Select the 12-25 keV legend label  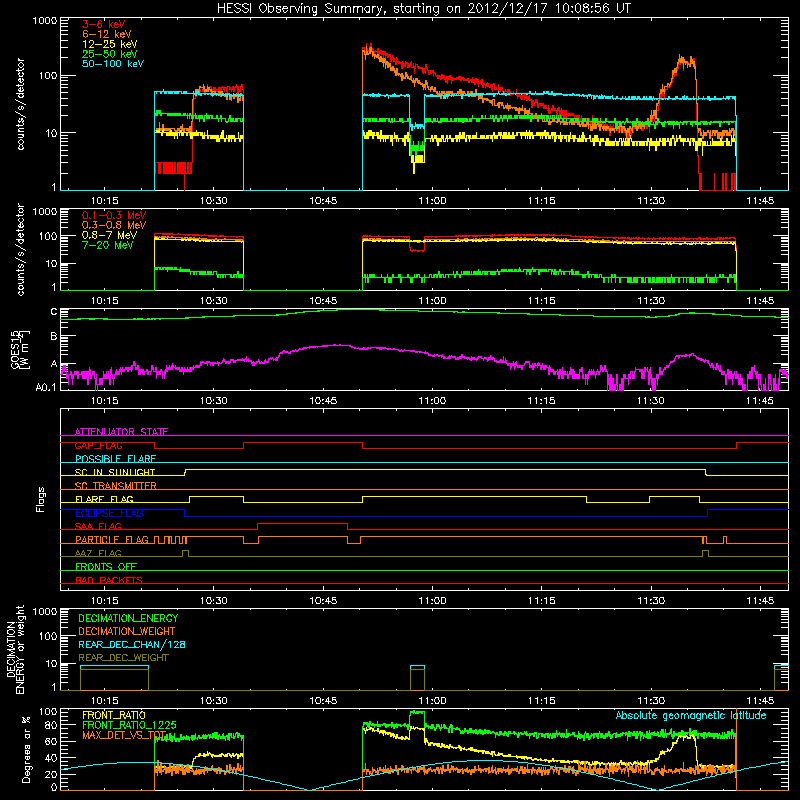[x=110, y=44]
